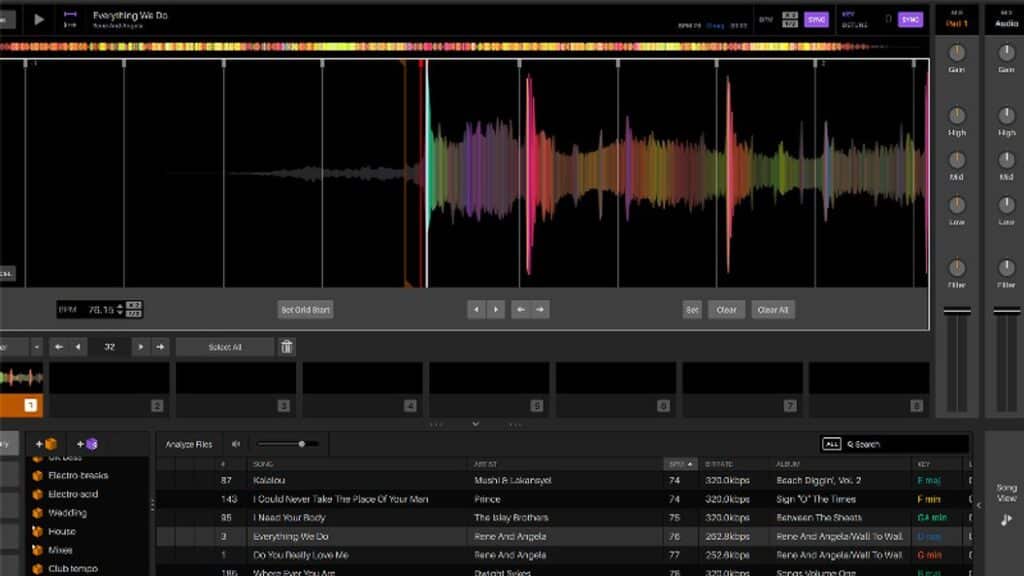Open the House crate

tap(62, 532)
